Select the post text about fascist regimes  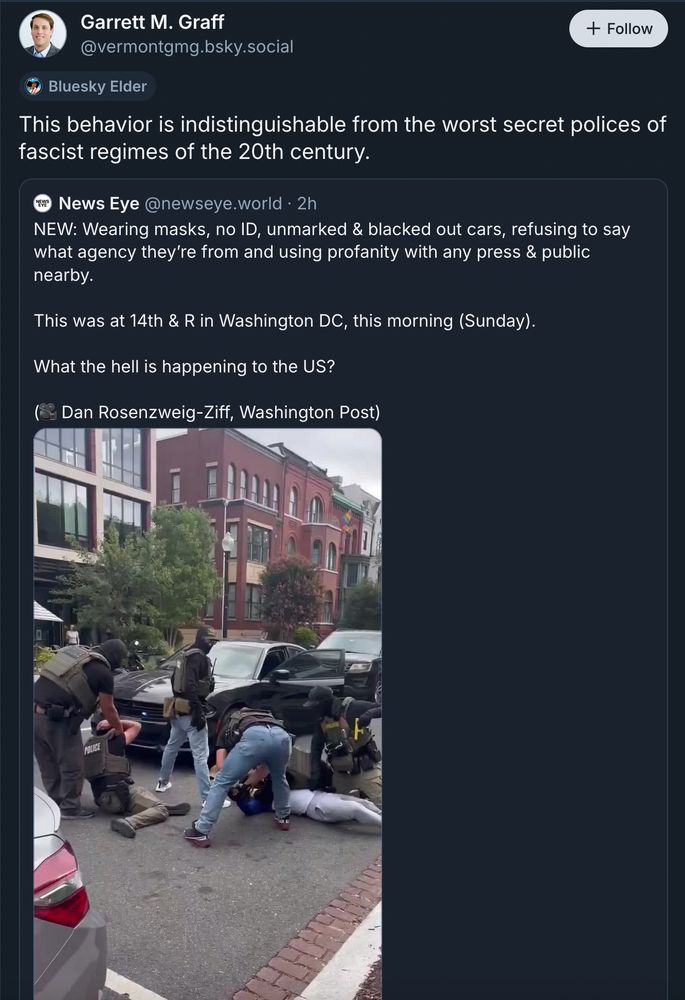tap(340, 138)
